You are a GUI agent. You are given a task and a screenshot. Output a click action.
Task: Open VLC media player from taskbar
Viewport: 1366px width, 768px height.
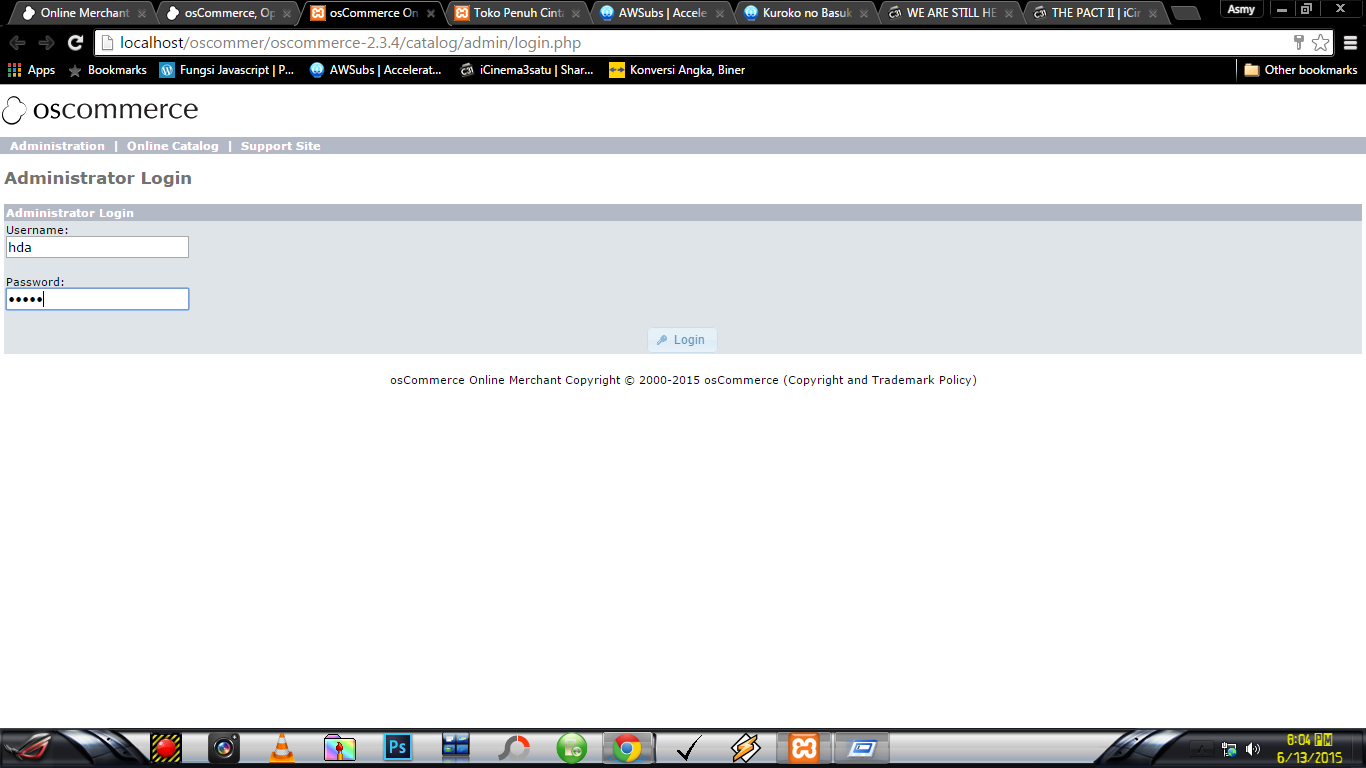(x=282, y=748)
